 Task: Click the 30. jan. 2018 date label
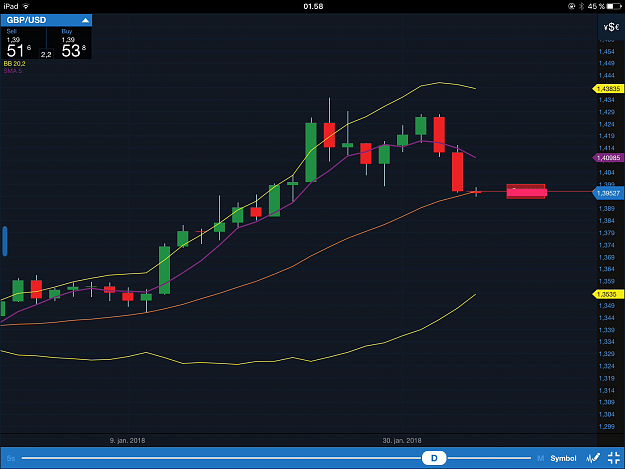pos(402,441)
